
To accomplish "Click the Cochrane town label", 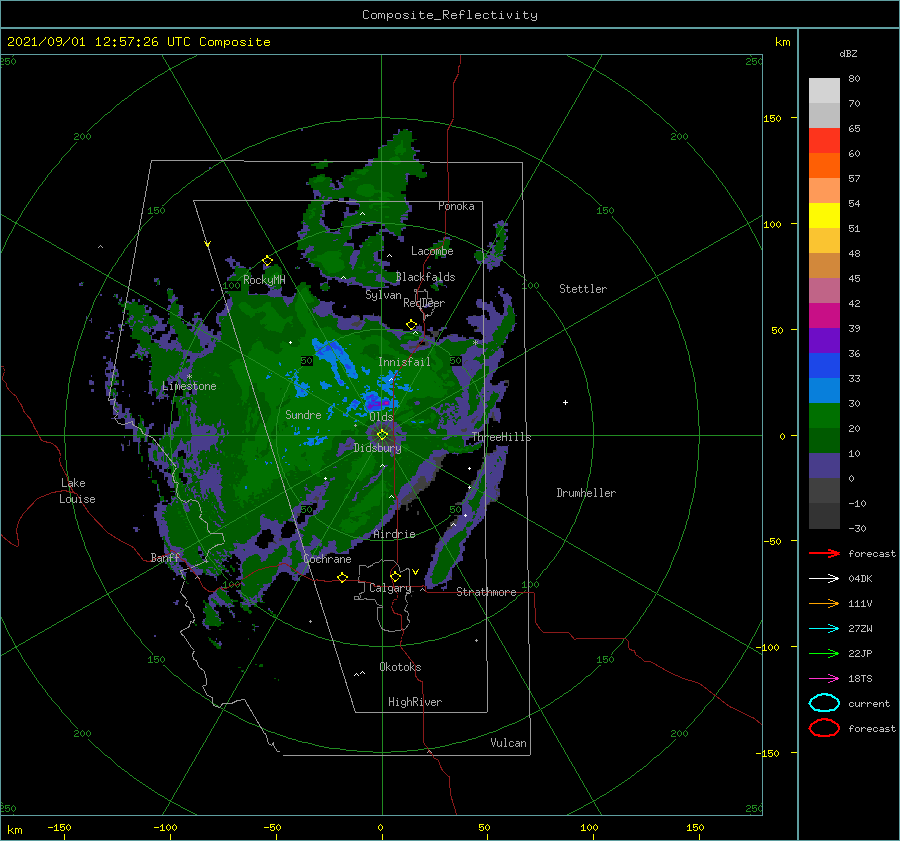I will pyautogui.click(x=327, y=559).
